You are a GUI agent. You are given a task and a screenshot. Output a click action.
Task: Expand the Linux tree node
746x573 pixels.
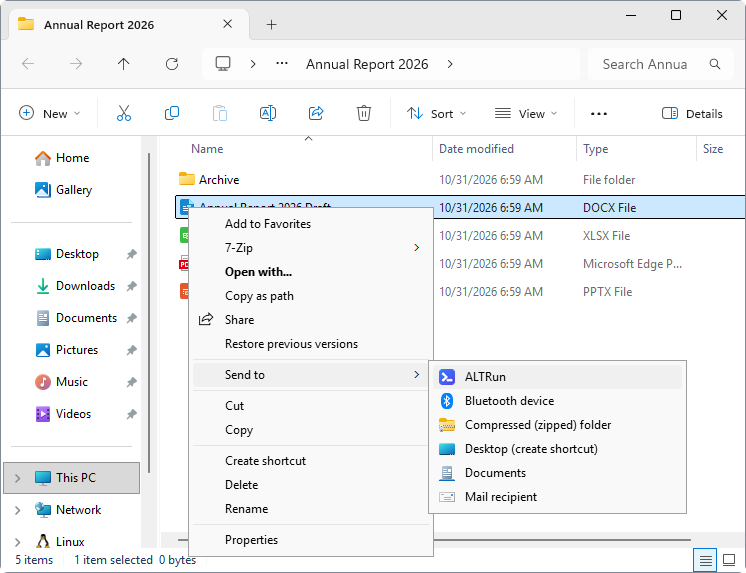[18, 542]
